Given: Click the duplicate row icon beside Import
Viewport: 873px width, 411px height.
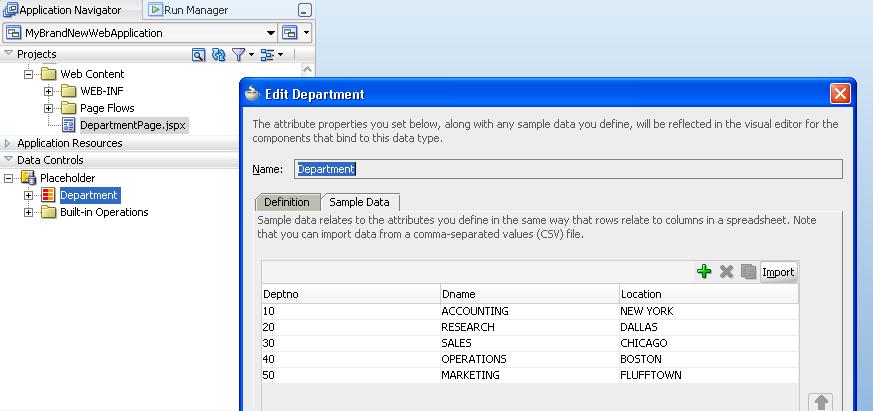Looking at the screenshot, I should coord(748,272).
